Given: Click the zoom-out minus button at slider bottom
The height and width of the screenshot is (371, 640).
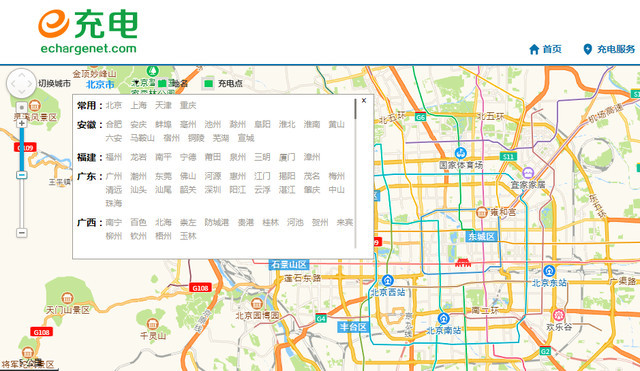Looking at the screenshot, I should pos(22,233).
